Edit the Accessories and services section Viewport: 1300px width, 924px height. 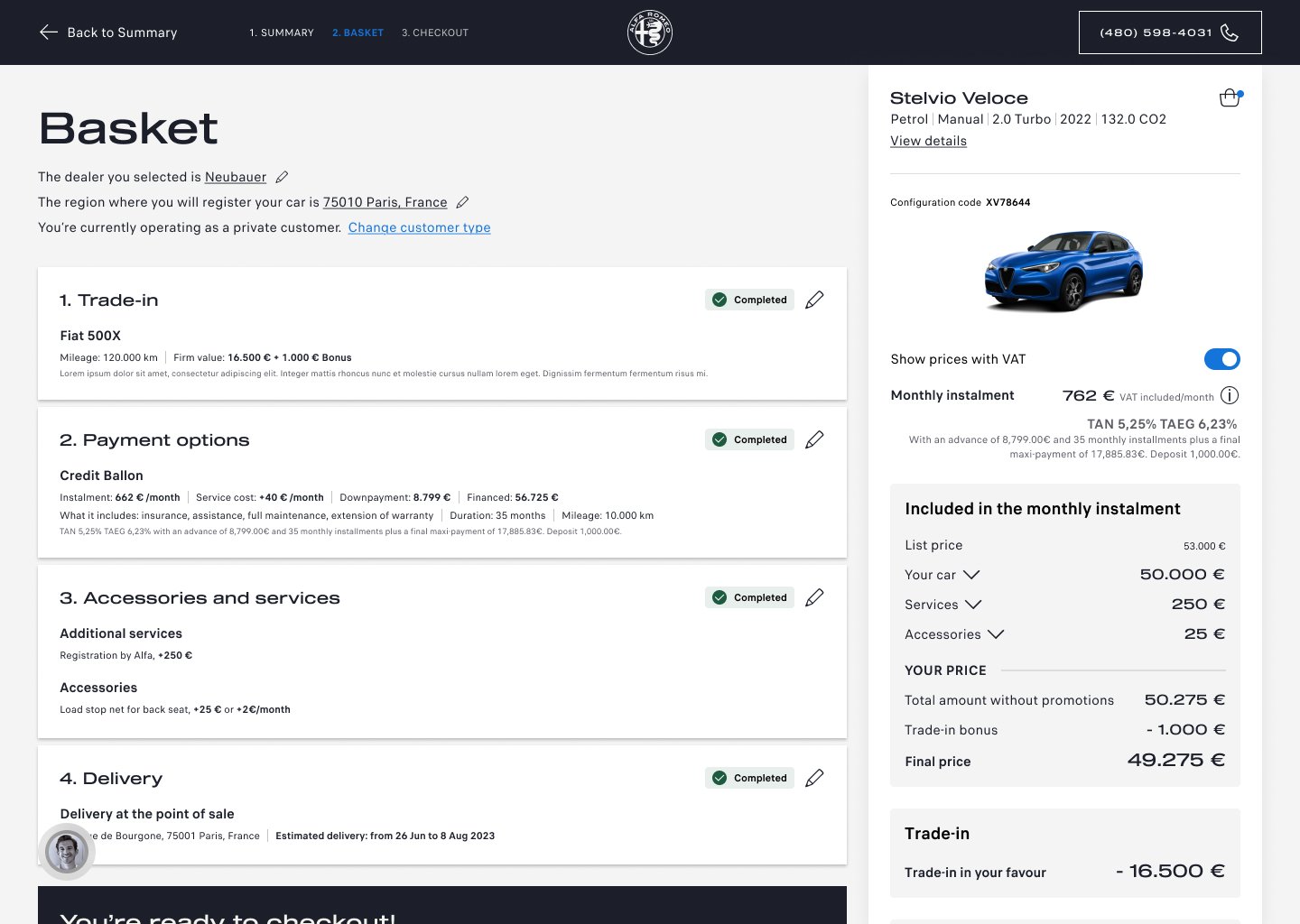[814, 597]
